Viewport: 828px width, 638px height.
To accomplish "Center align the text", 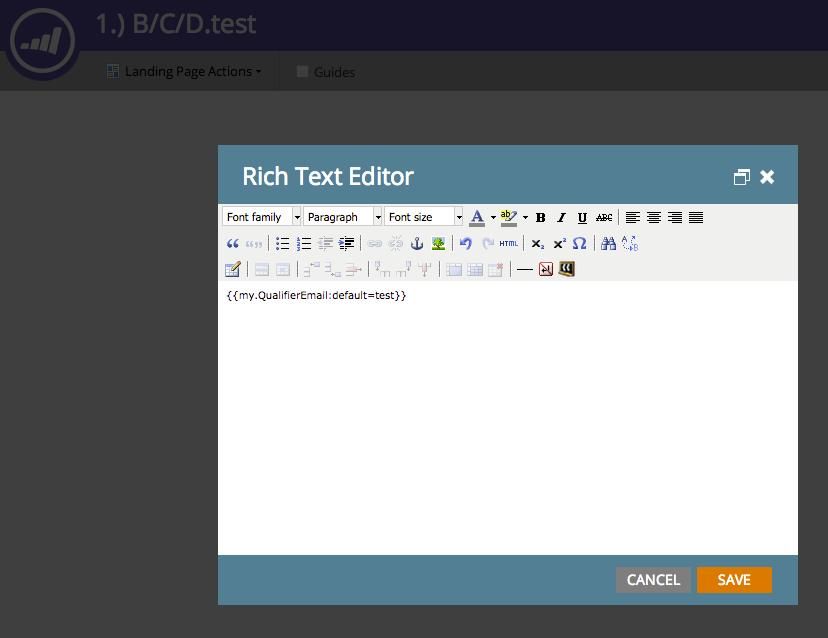I will [654, 217].
